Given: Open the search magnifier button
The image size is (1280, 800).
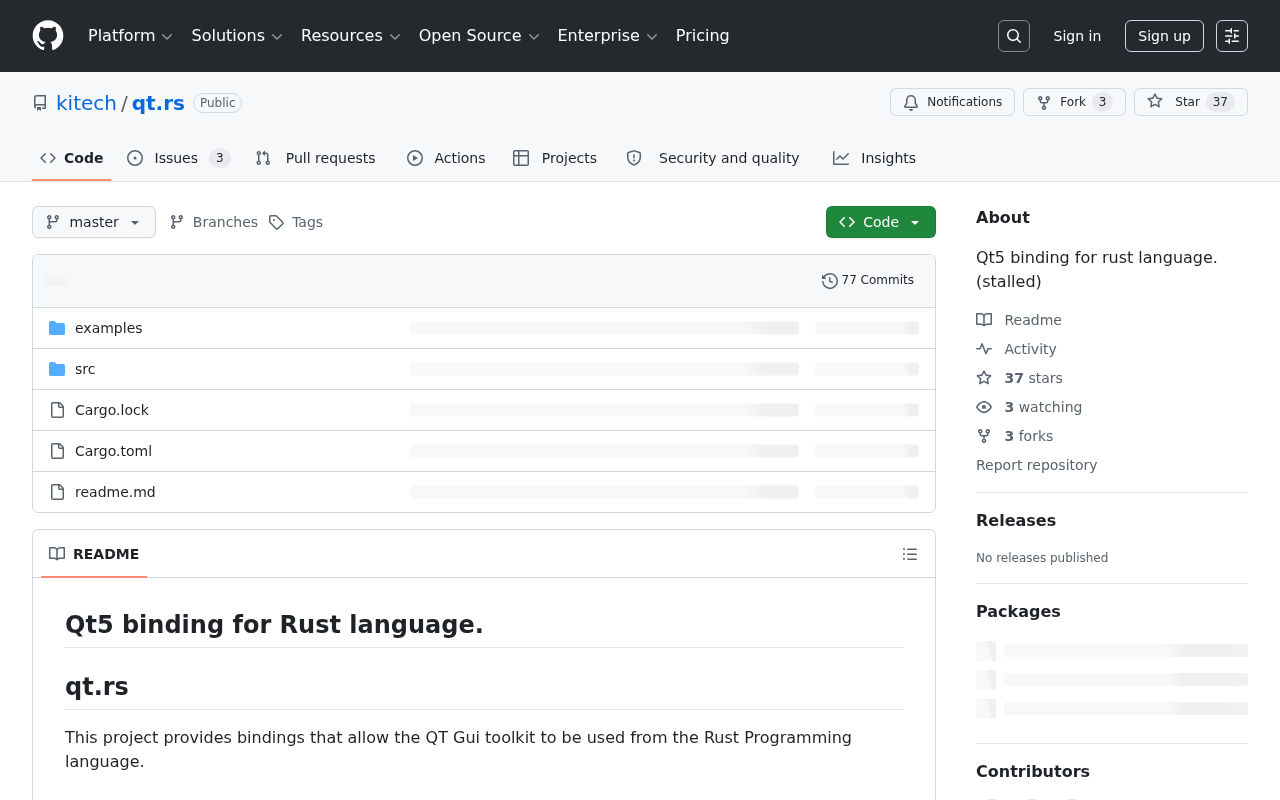Looking at the screenshot, I should (1014, 36).
